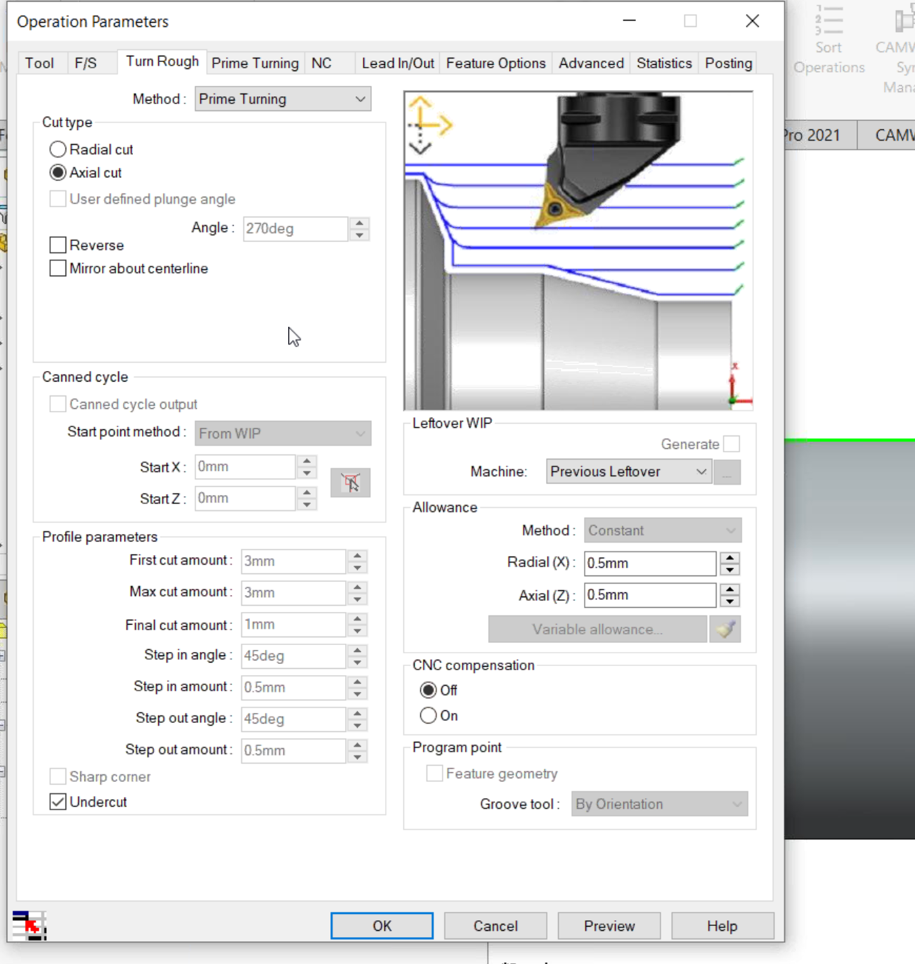Select the Axial cut radio button
The image size is (915, 964).
coord(58,173)
